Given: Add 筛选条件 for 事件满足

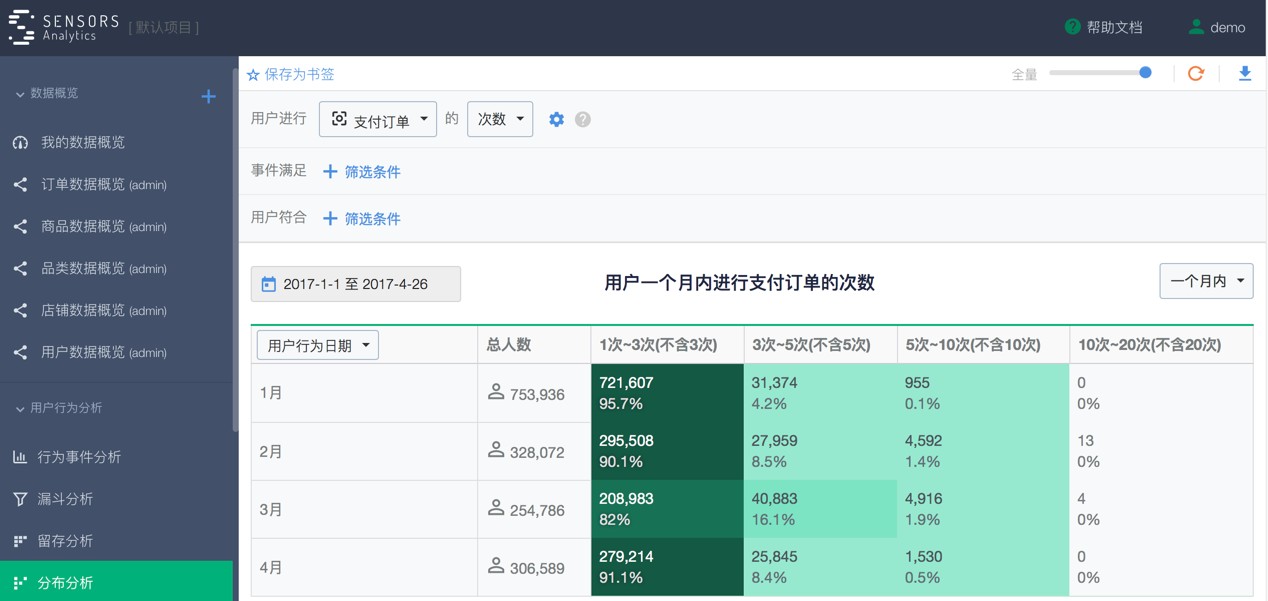Looking at the screenshot, I should tap(372, 172).
